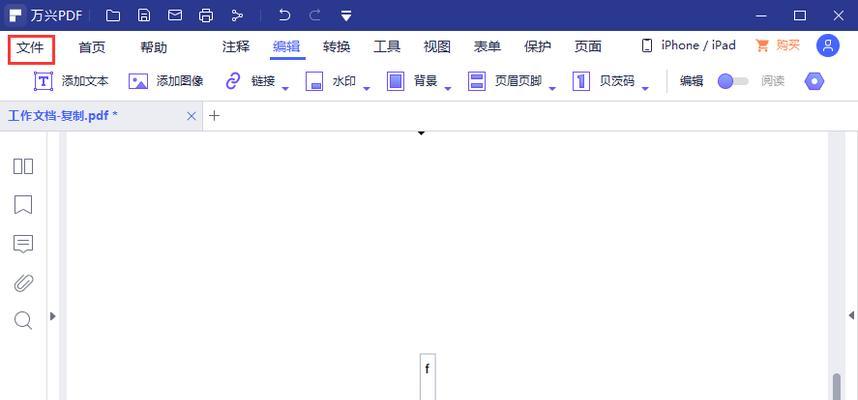Open the 视图 tab
This screenshot has height=400, width=858.
(x=437, y=47)
